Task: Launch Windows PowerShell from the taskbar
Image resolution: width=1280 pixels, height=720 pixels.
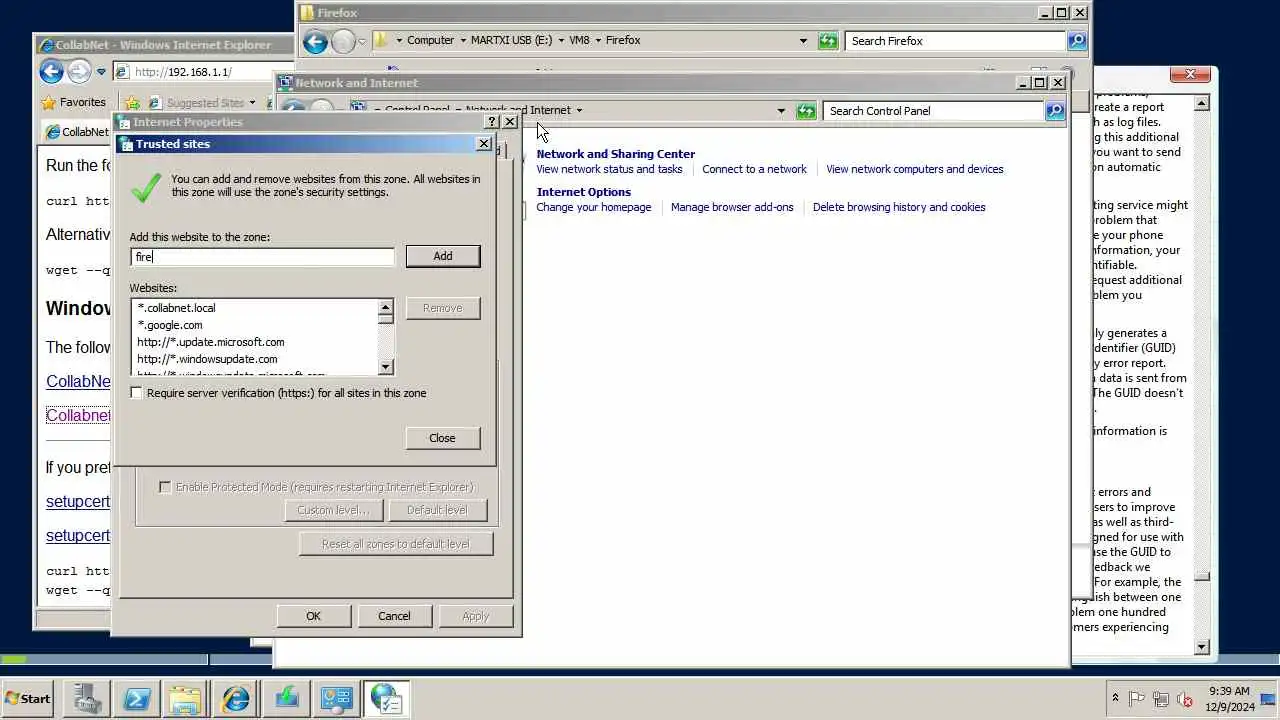Action: tap(136, 698)
